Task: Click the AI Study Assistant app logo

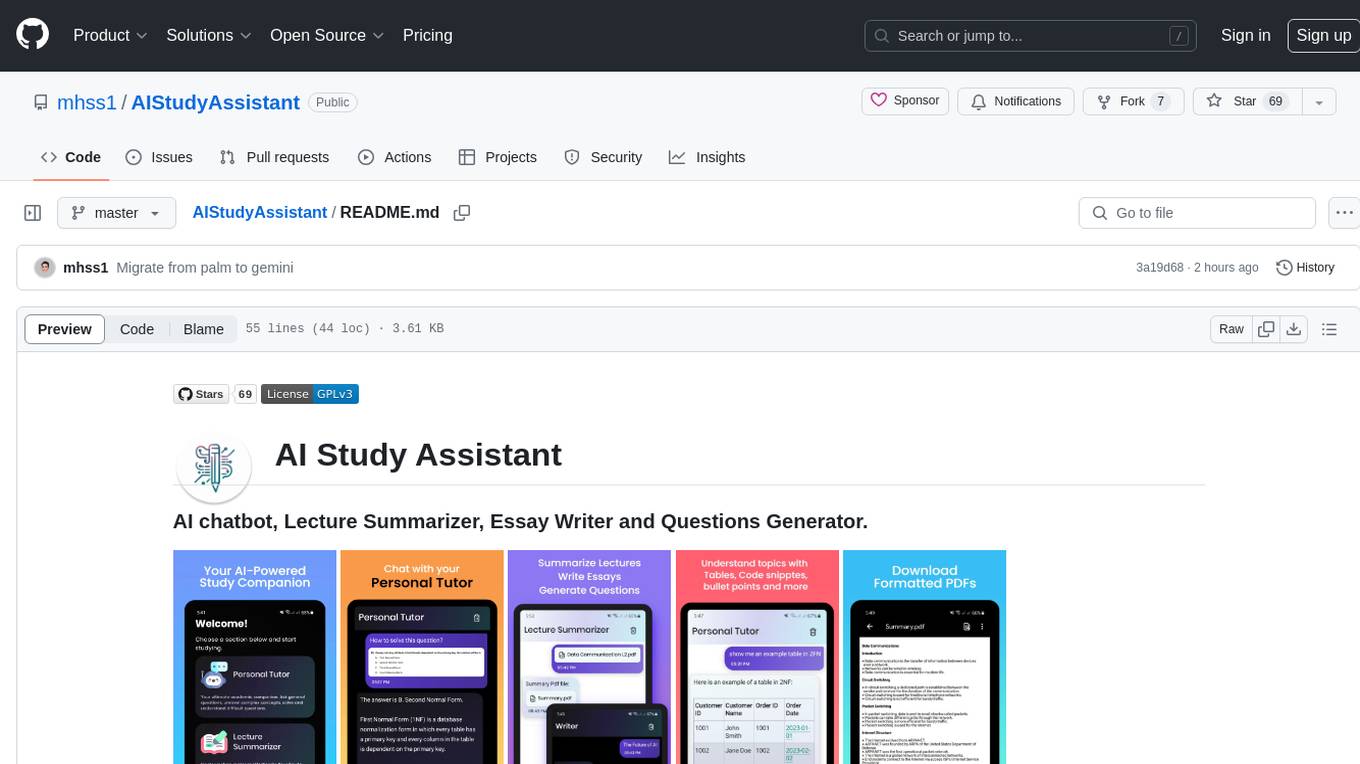Action: point(213,466)
